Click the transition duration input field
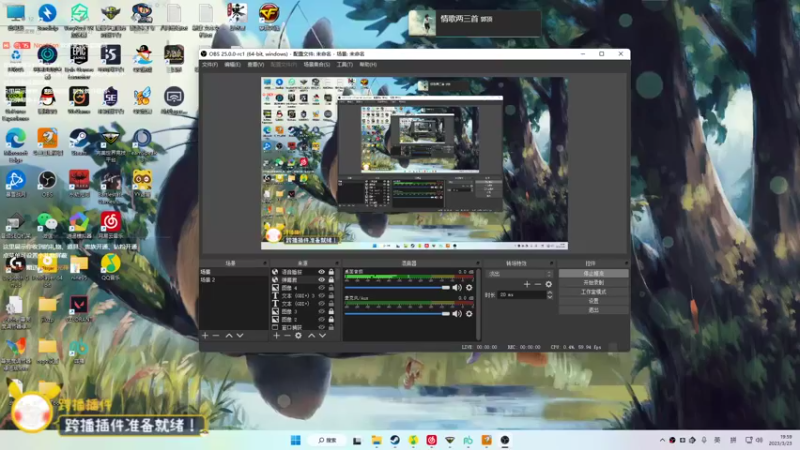Viewport: 800px width, 450px height. 521,295
